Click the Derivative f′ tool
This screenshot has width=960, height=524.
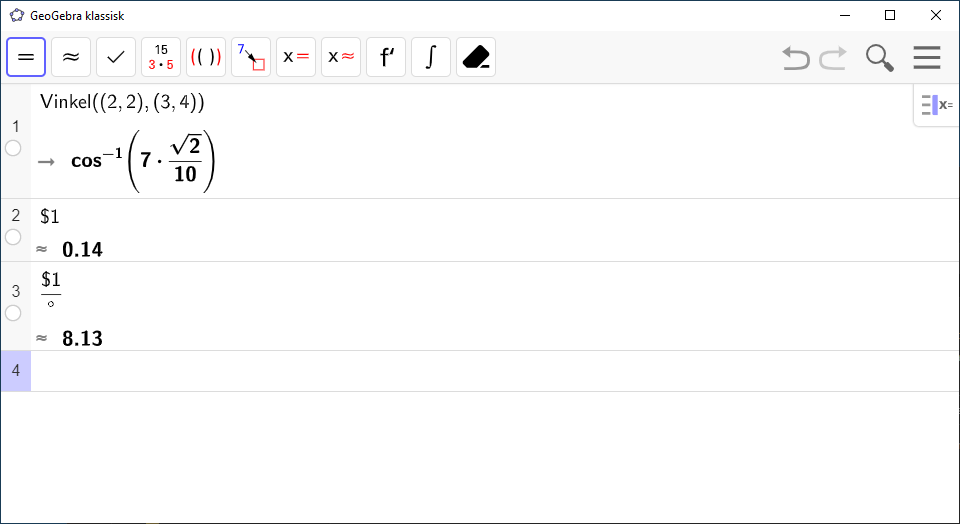[x=386, y=57]
